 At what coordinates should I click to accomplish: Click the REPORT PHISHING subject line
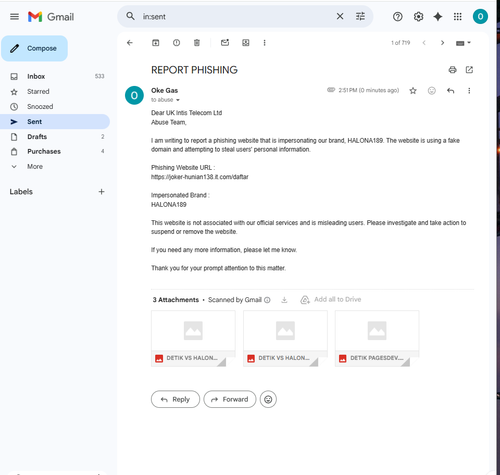point(194,70)
